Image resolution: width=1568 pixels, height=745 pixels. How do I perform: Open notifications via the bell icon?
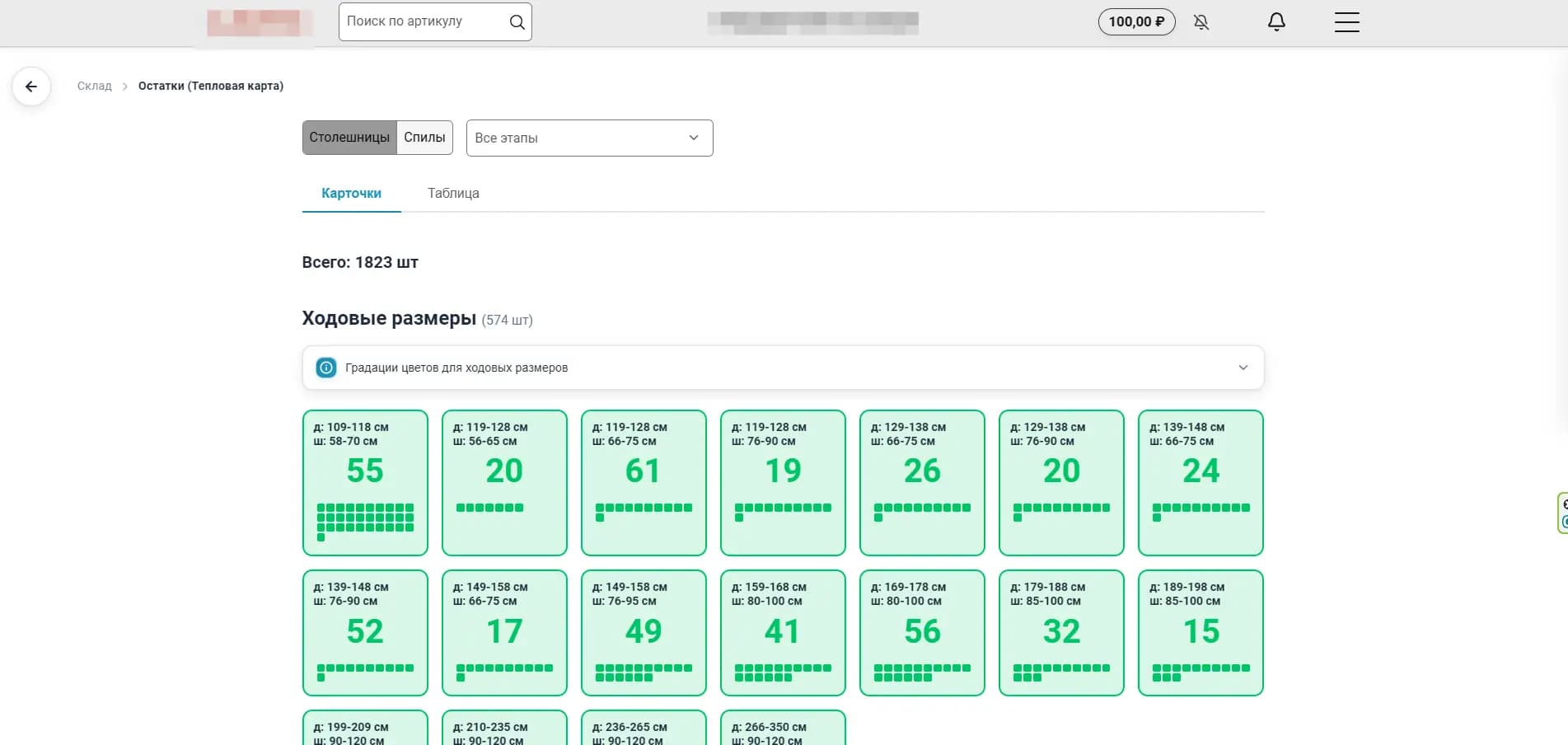pos(1275,21)
